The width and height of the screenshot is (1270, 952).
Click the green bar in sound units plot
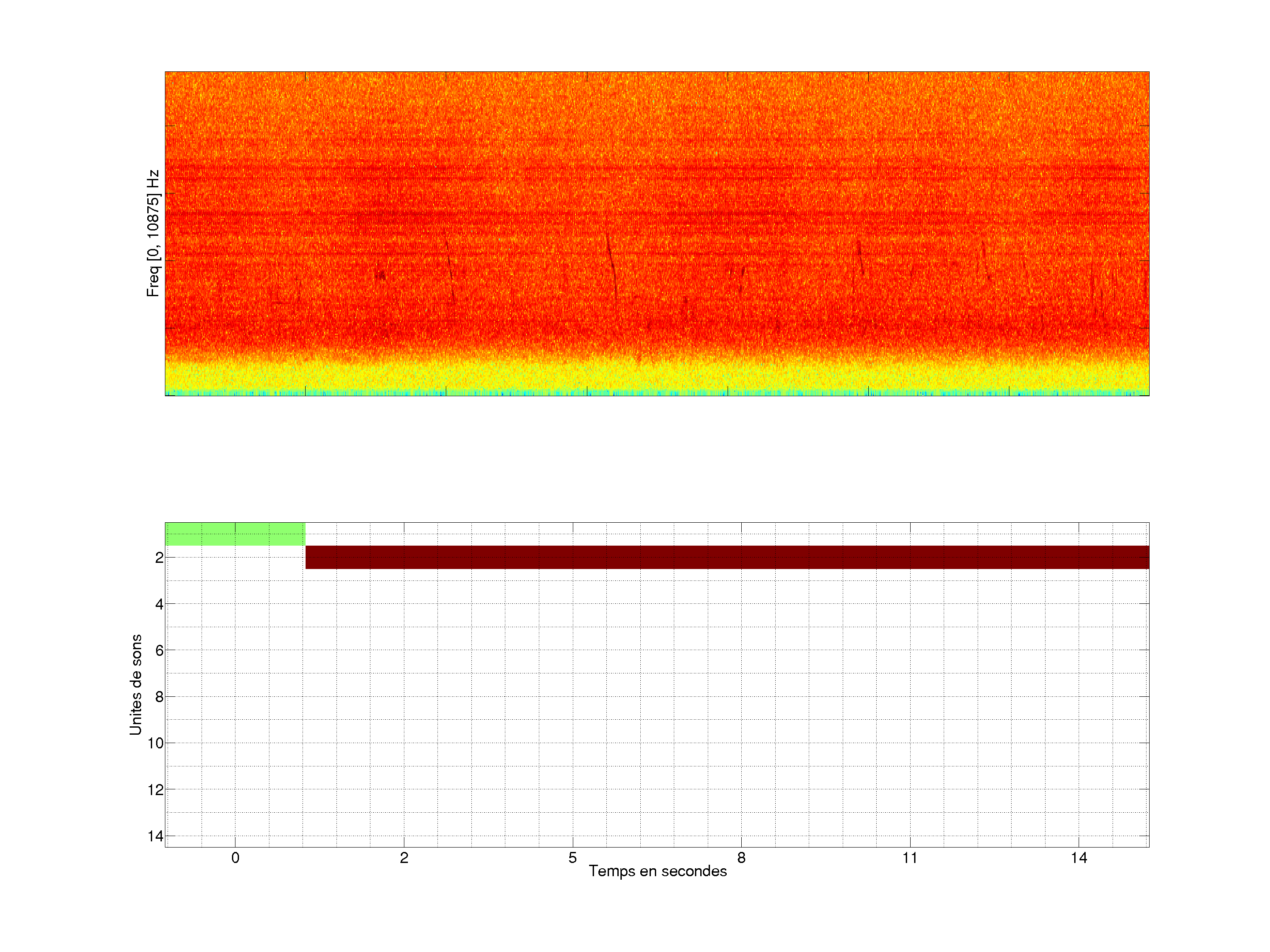pyautogui.click(x=235, y=534)
